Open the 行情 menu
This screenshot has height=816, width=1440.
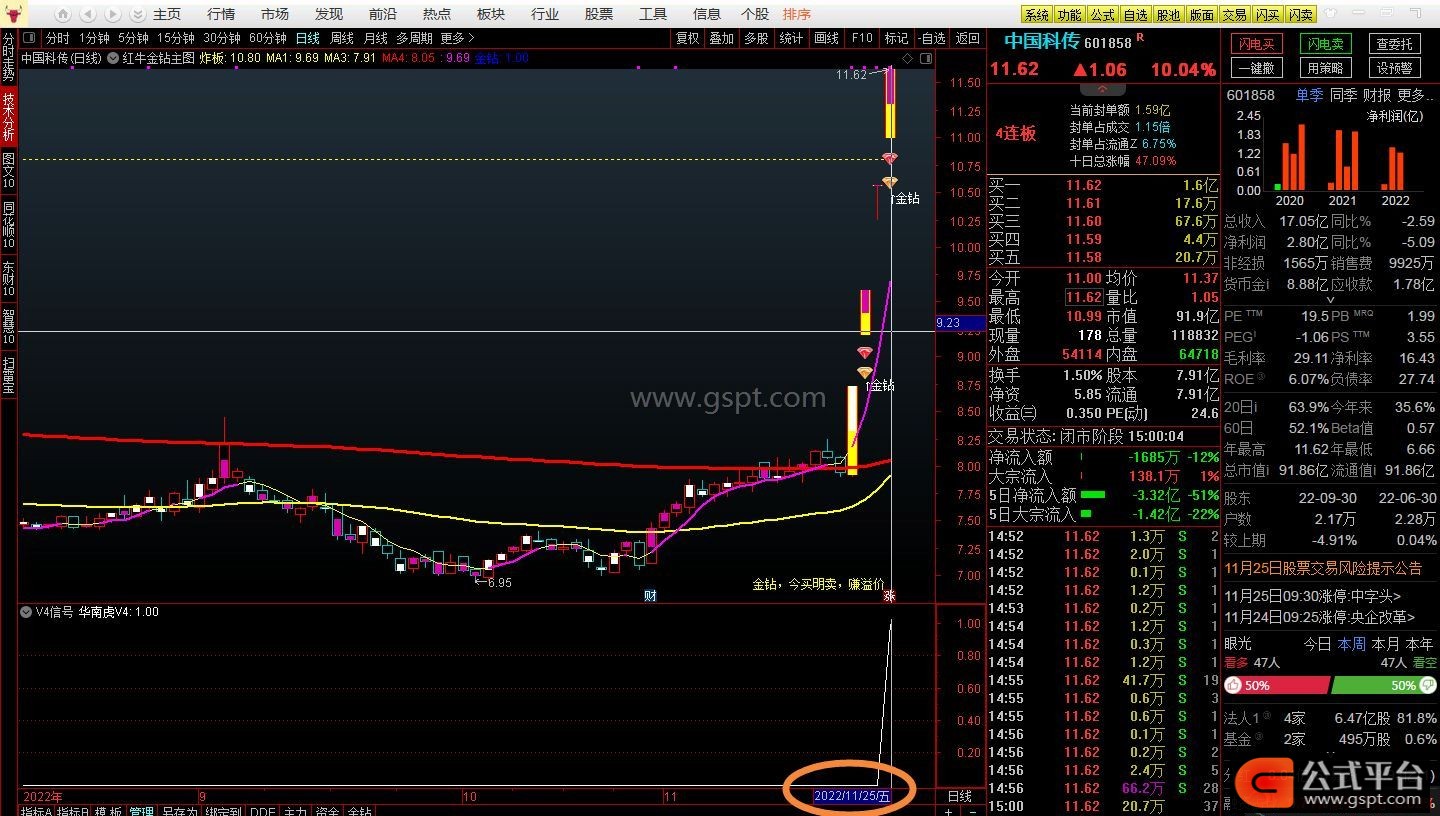221,14
